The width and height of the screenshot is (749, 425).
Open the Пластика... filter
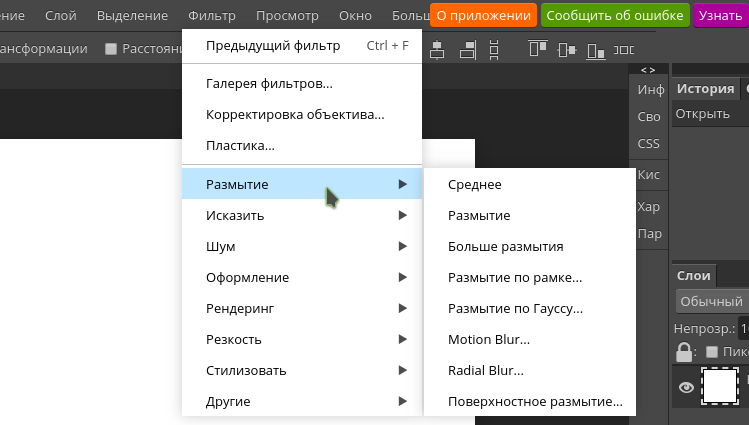302,146
